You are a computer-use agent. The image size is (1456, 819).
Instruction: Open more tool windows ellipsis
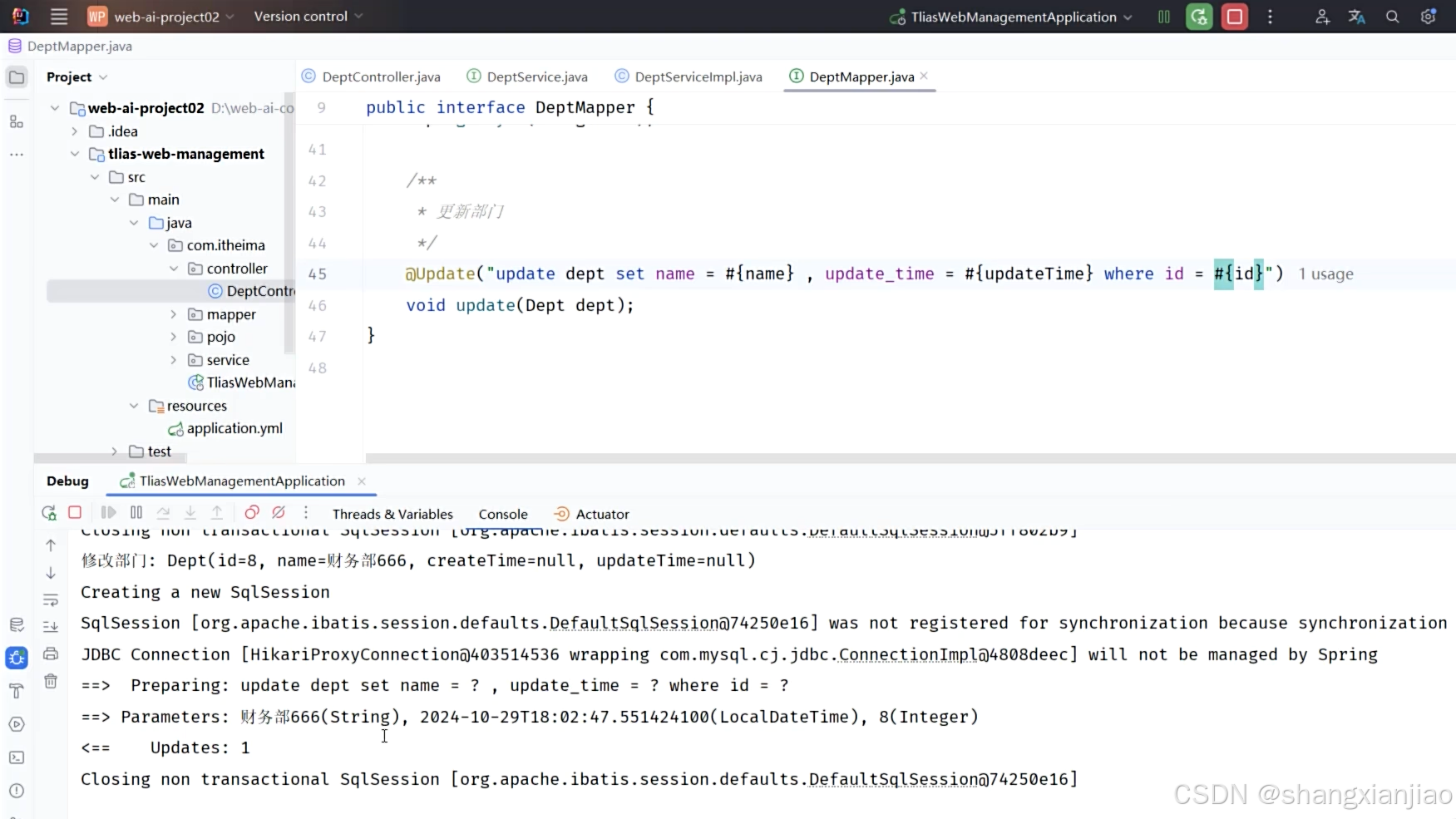pyautogui.click(x=17, y=155)
